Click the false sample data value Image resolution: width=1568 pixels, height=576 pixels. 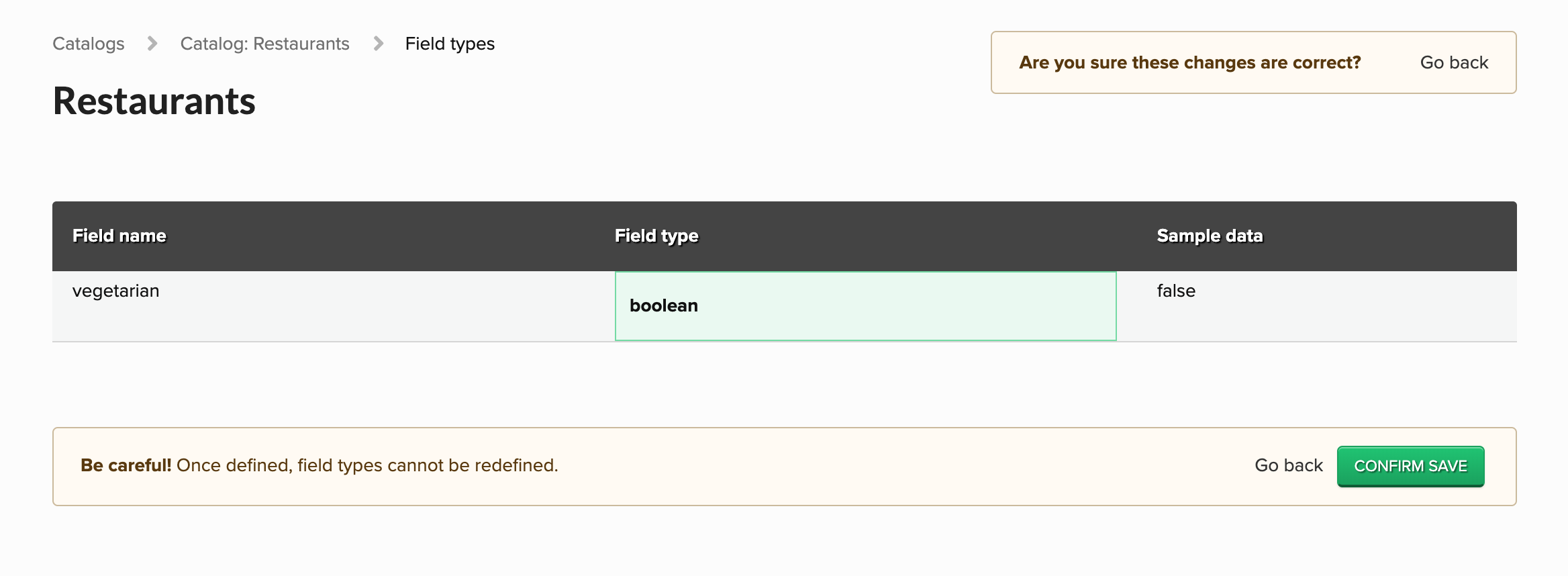[1176, 291]
